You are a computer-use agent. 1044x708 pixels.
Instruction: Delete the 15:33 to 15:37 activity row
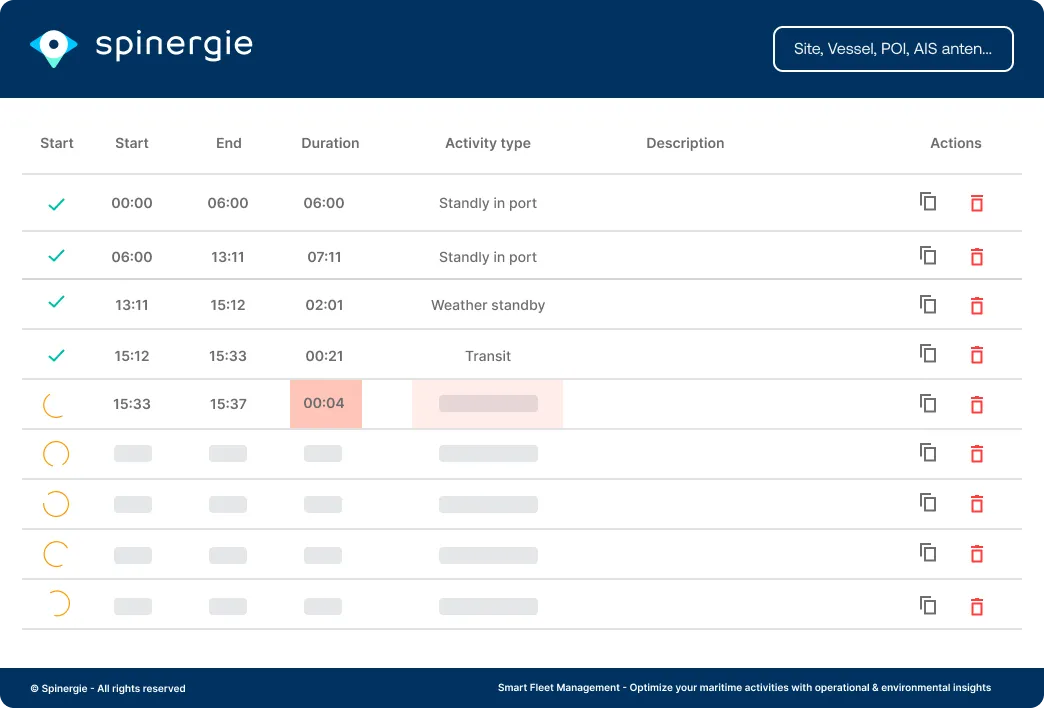click(977, 405)
